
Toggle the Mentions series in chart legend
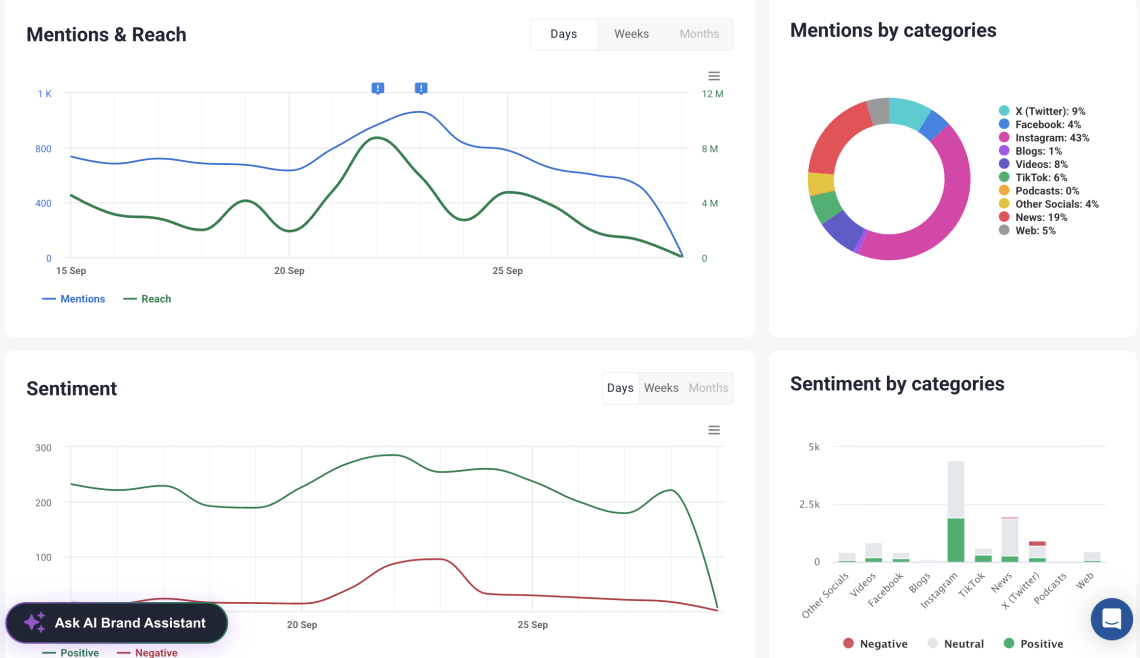pyautogui.click(x=74, y=299)
